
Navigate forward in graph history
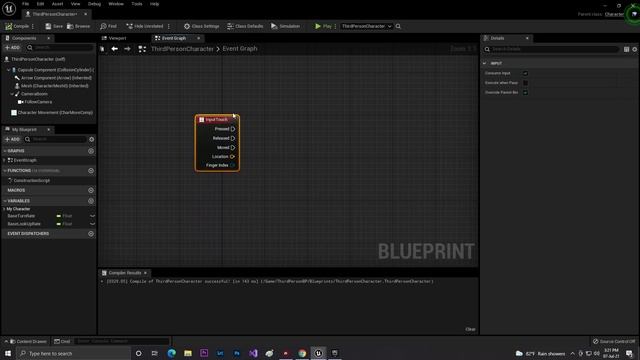(127, 49)
